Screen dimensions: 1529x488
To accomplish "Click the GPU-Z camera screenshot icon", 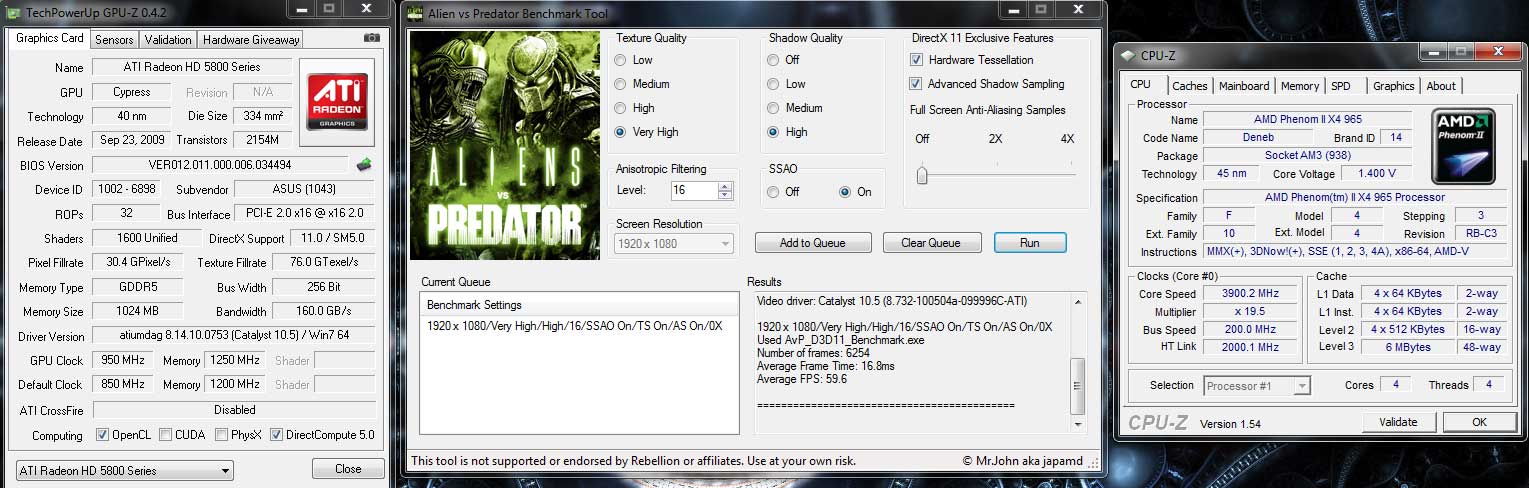I will [x=372, y=39].
